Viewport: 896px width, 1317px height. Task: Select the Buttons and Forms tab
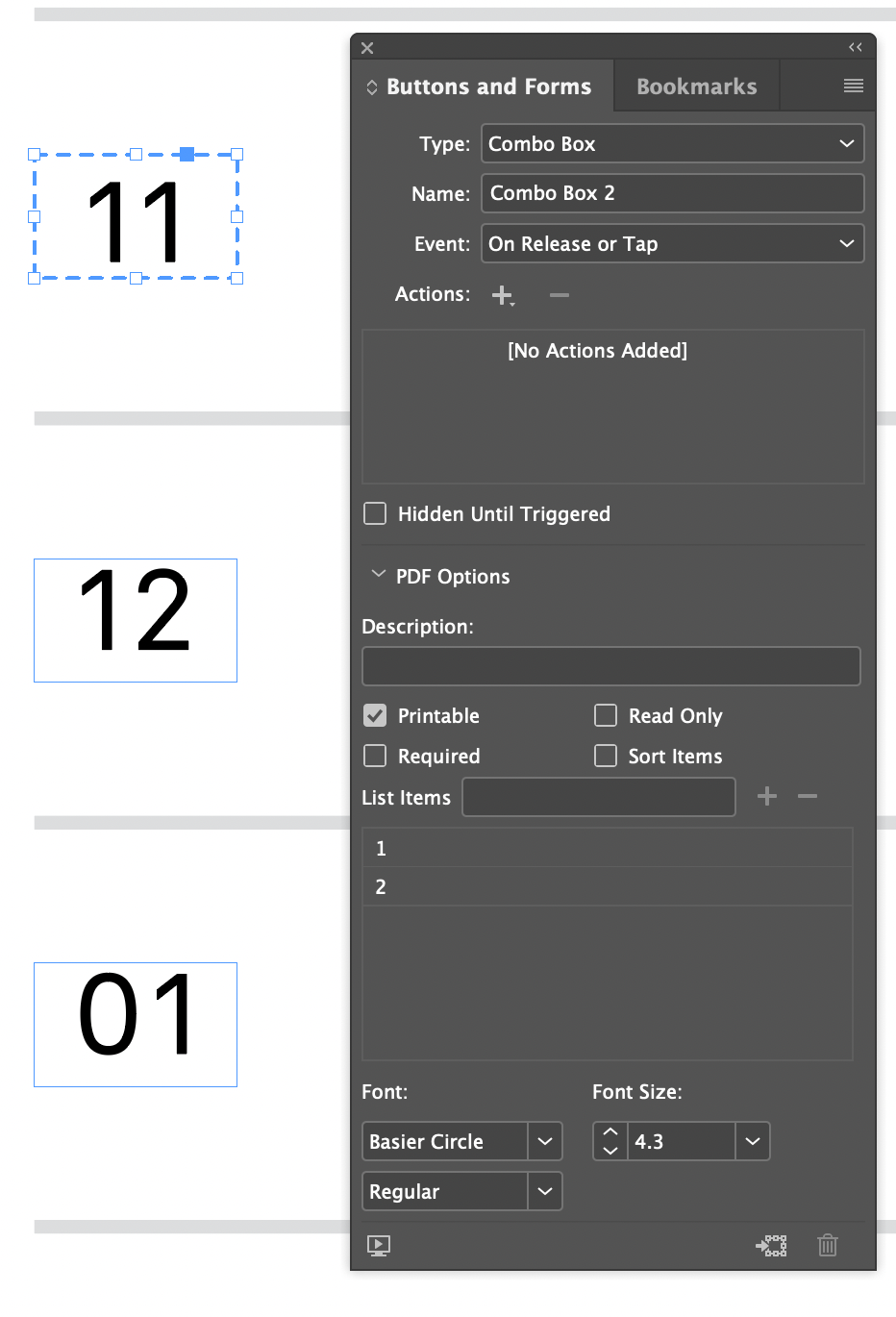[x=488, y=86]
